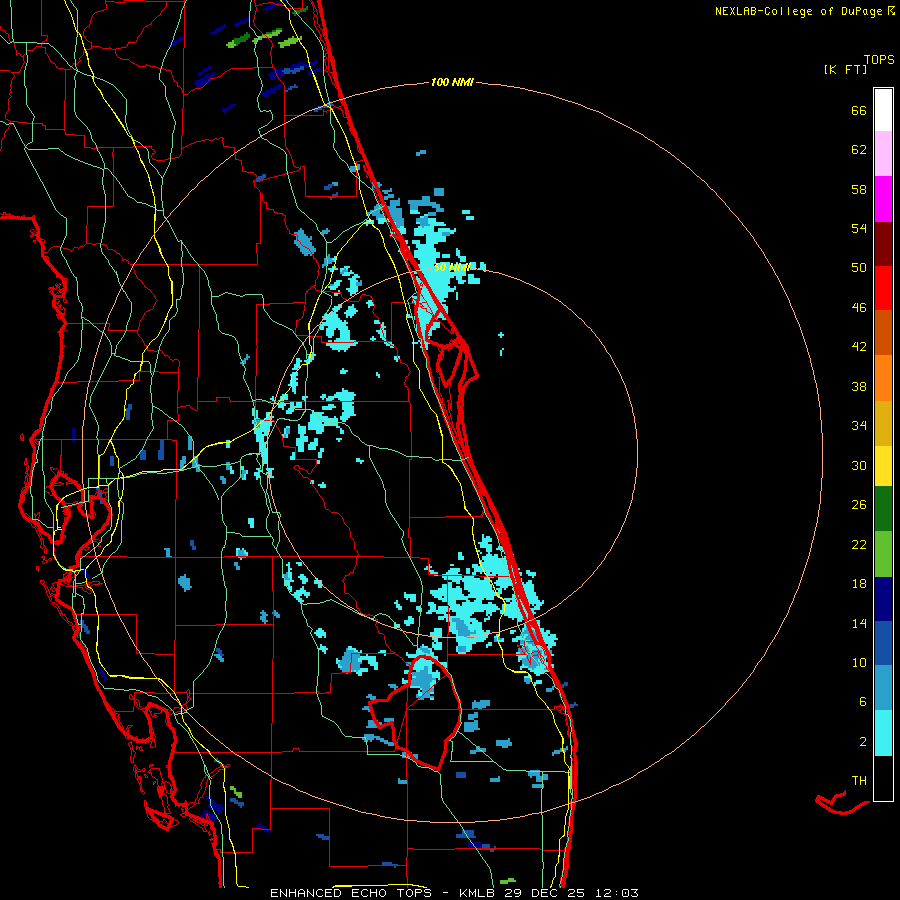Image resolution: width=900 pixels, height=900 pixels.
Task: Click the light pink legend swatch
Action: coord(883,153)
